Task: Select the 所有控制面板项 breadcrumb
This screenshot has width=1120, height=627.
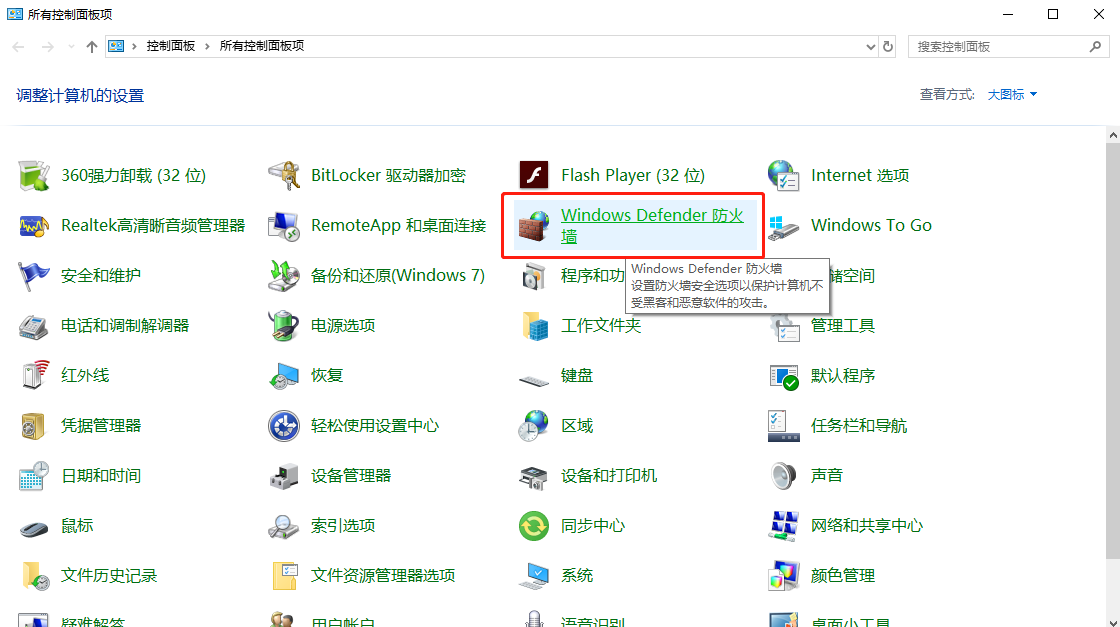Action: 261,46
